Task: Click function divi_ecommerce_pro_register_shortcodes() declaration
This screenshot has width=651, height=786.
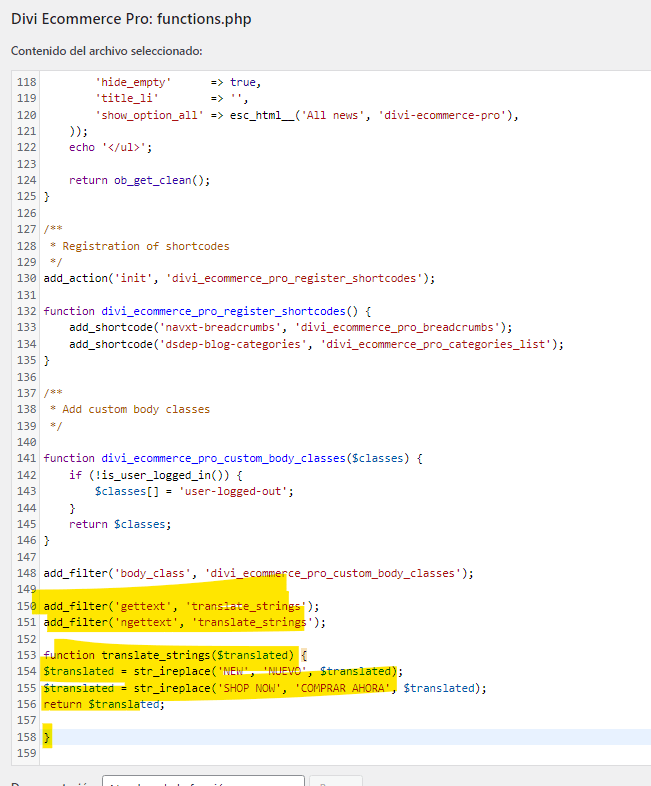Action: [x=207, y=311]
